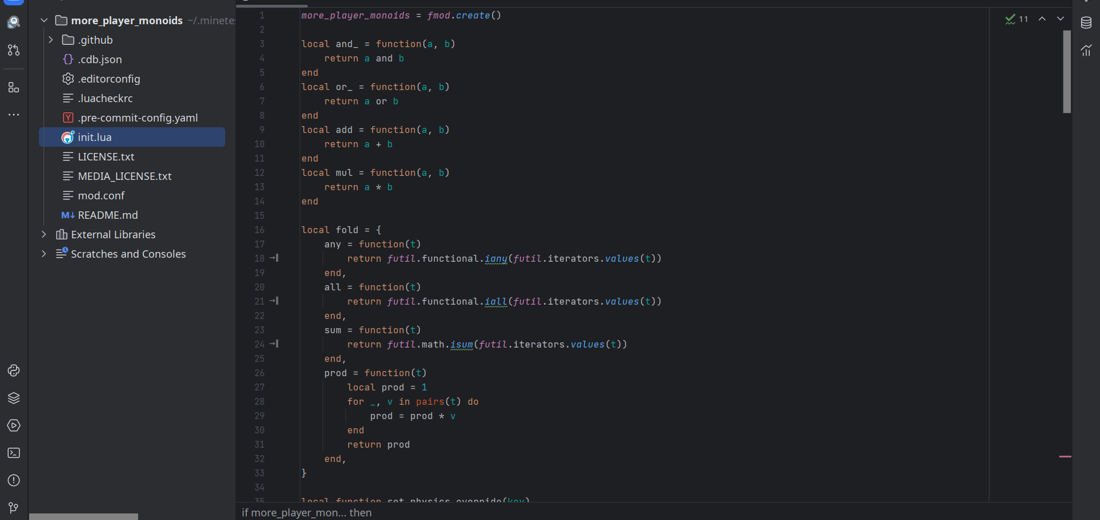Screen dimensions: 1100x520
Task: Show more tool windows via ellipsis
Action: [x=13, y=114]
